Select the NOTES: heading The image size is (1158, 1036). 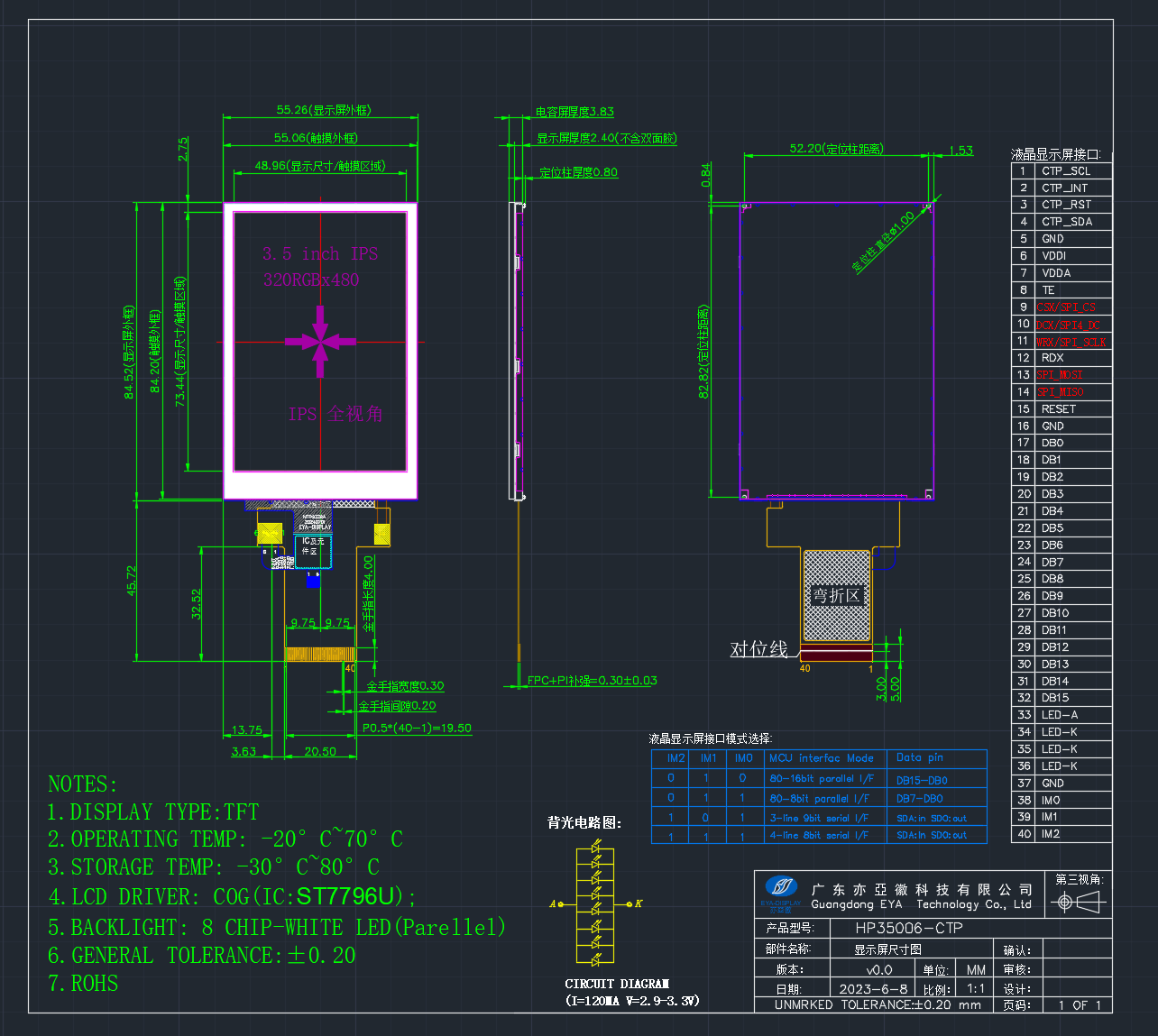tap(83, 784)
